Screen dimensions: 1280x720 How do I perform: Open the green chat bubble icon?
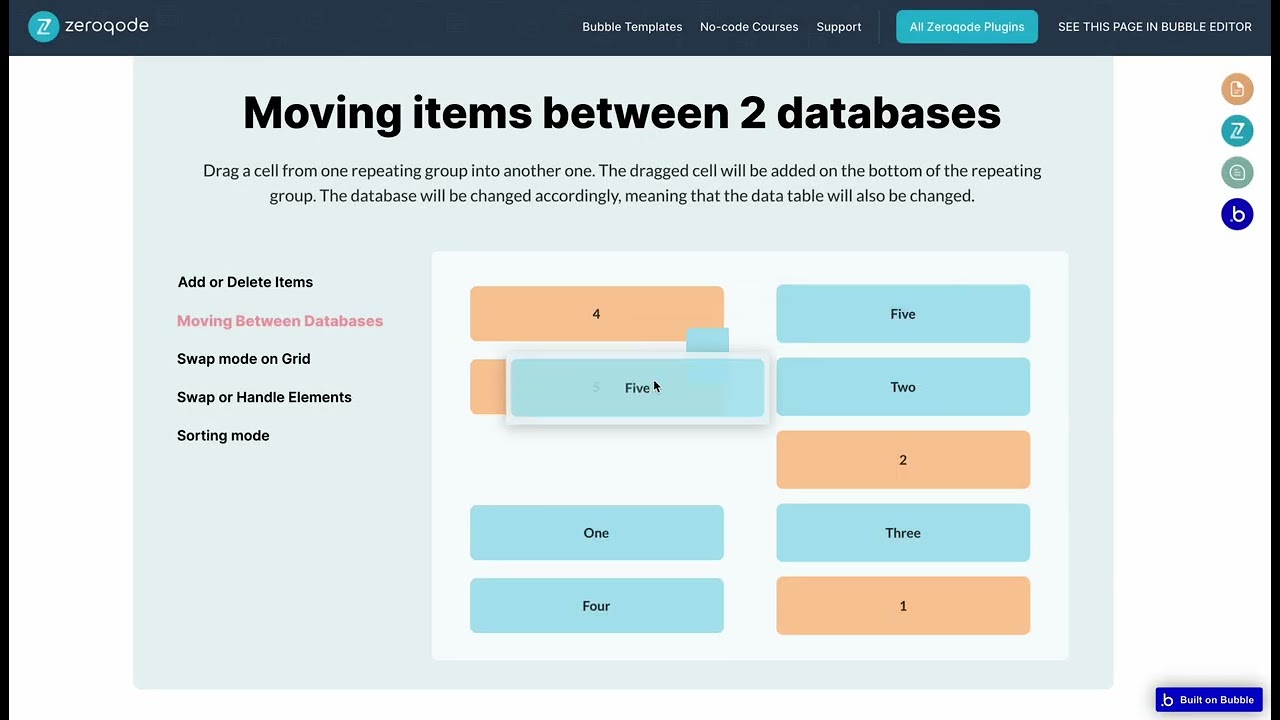(x=1237, y=172)
